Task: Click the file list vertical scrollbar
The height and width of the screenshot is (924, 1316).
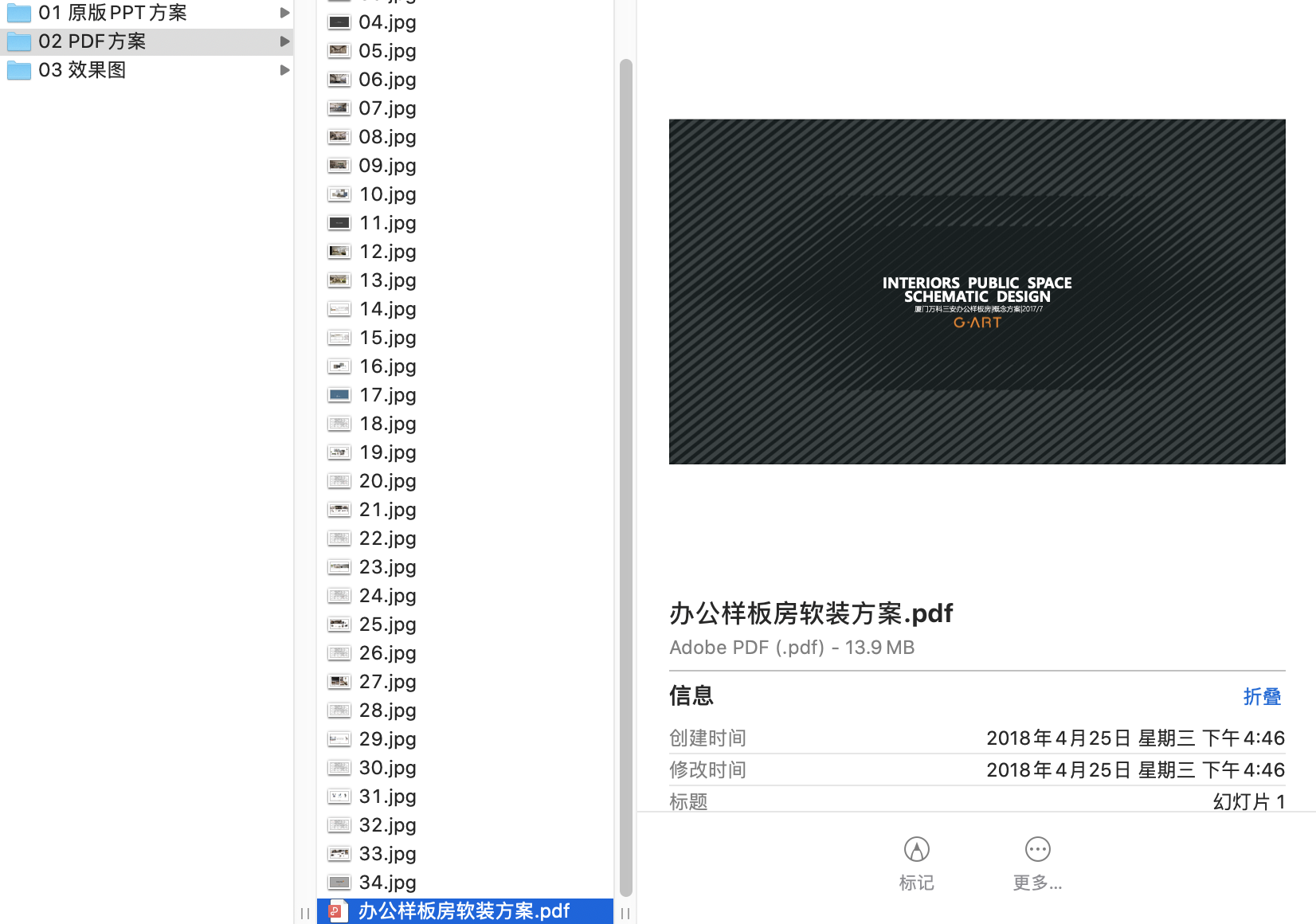Action: pyautogui.click(x=626, y=478)
